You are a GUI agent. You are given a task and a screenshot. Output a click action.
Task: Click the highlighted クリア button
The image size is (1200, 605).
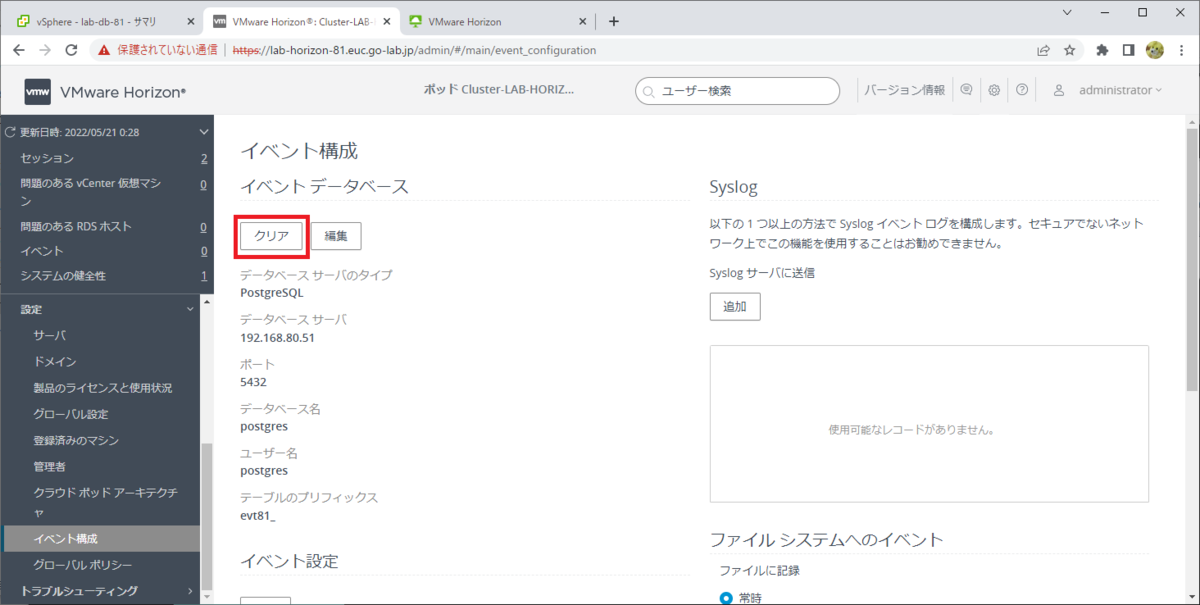[270, 236]
